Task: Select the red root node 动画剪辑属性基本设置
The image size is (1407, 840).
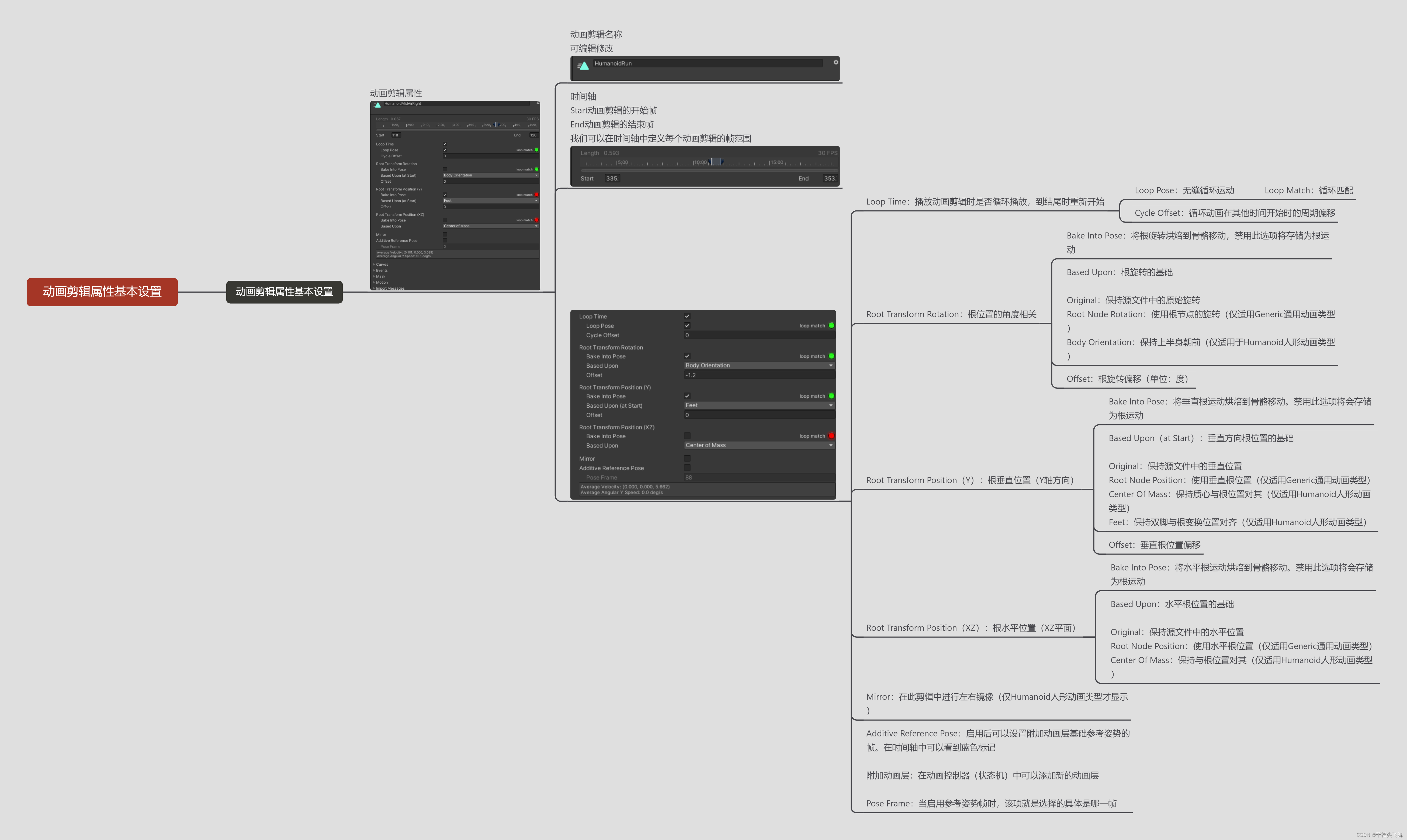Action: pos(102,291)
